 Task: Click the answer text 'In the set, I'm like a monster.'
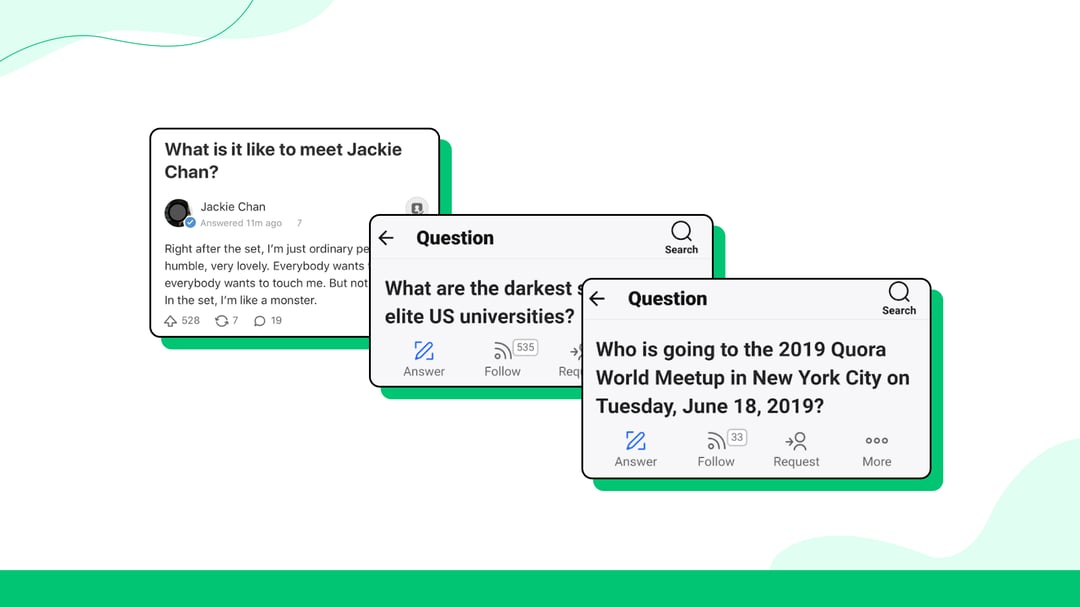click(240, 300)
